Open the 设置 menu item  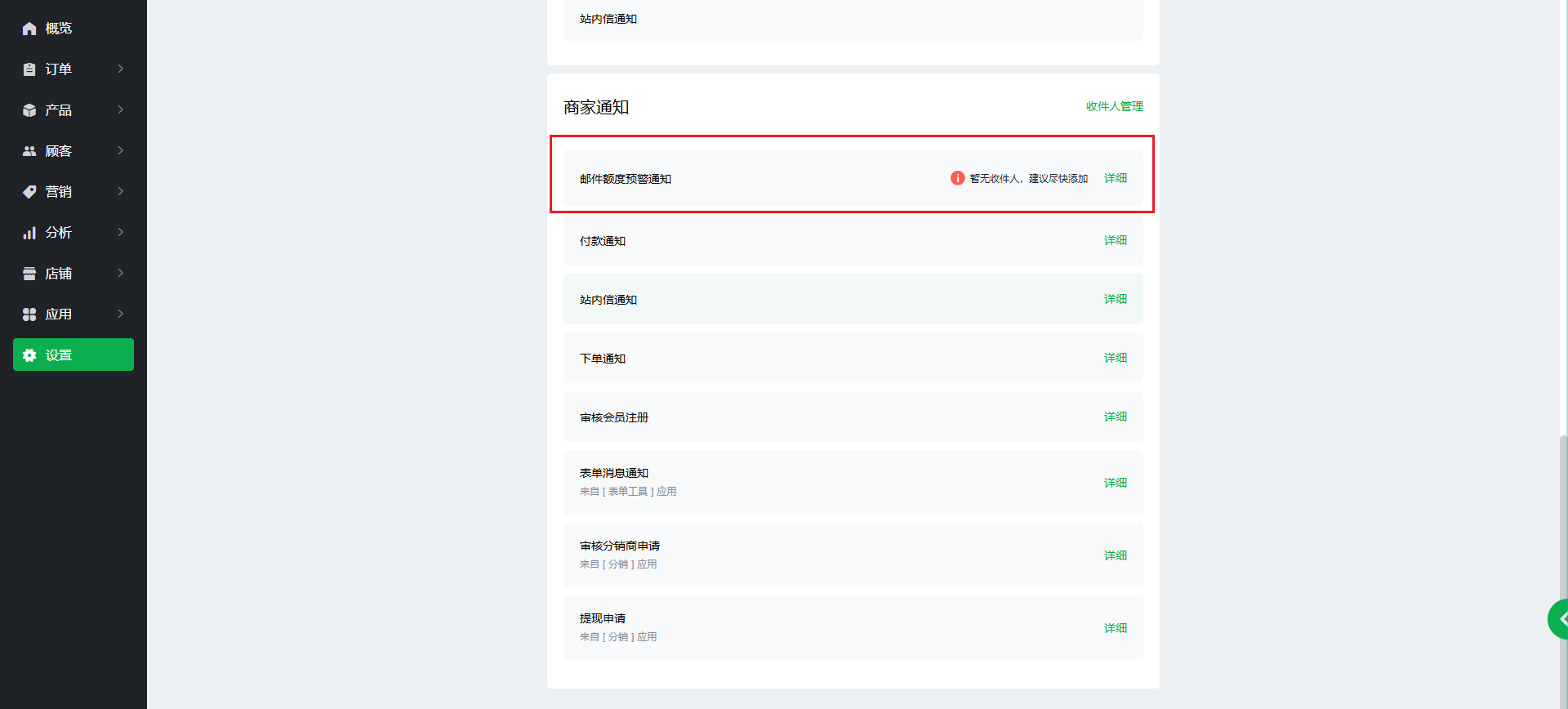pos(73,354)
